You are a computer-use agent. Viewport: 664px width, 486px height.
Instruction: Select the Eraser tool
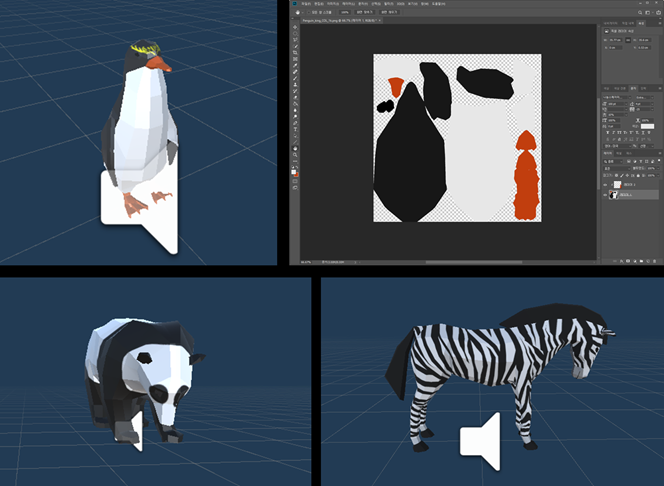pos(295,97)
